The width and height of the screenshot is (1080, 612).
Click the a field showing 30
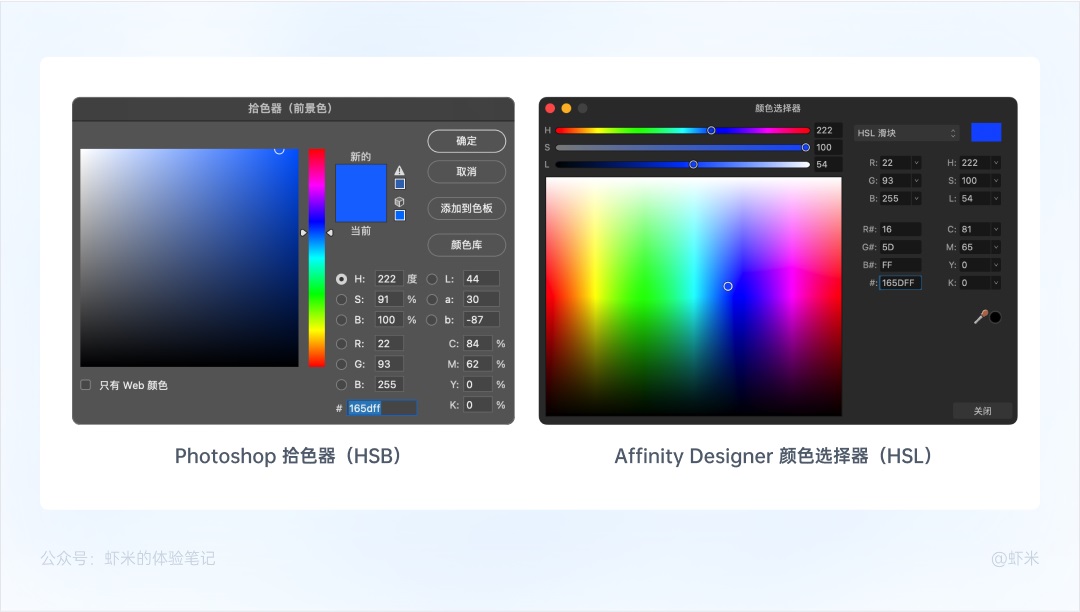click(481, 299)
